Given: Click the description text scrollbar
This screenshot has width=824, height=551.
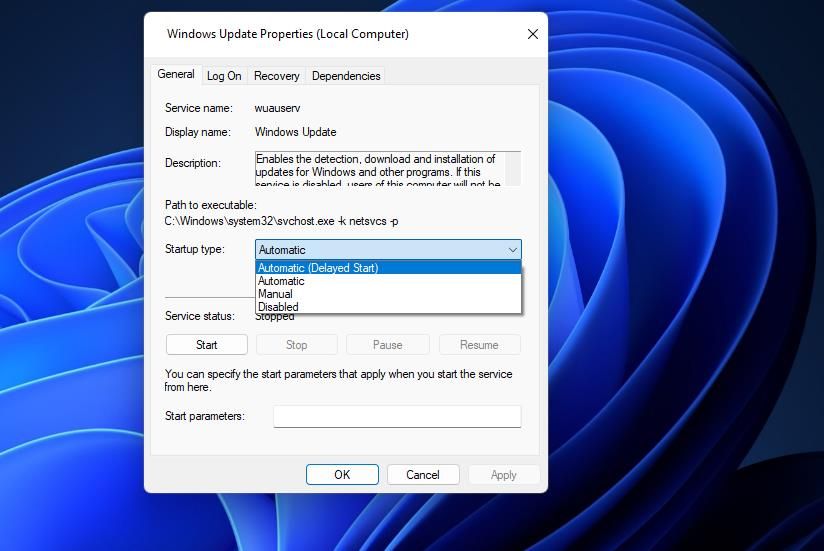Looking at the screenshot, I should 513,168.
